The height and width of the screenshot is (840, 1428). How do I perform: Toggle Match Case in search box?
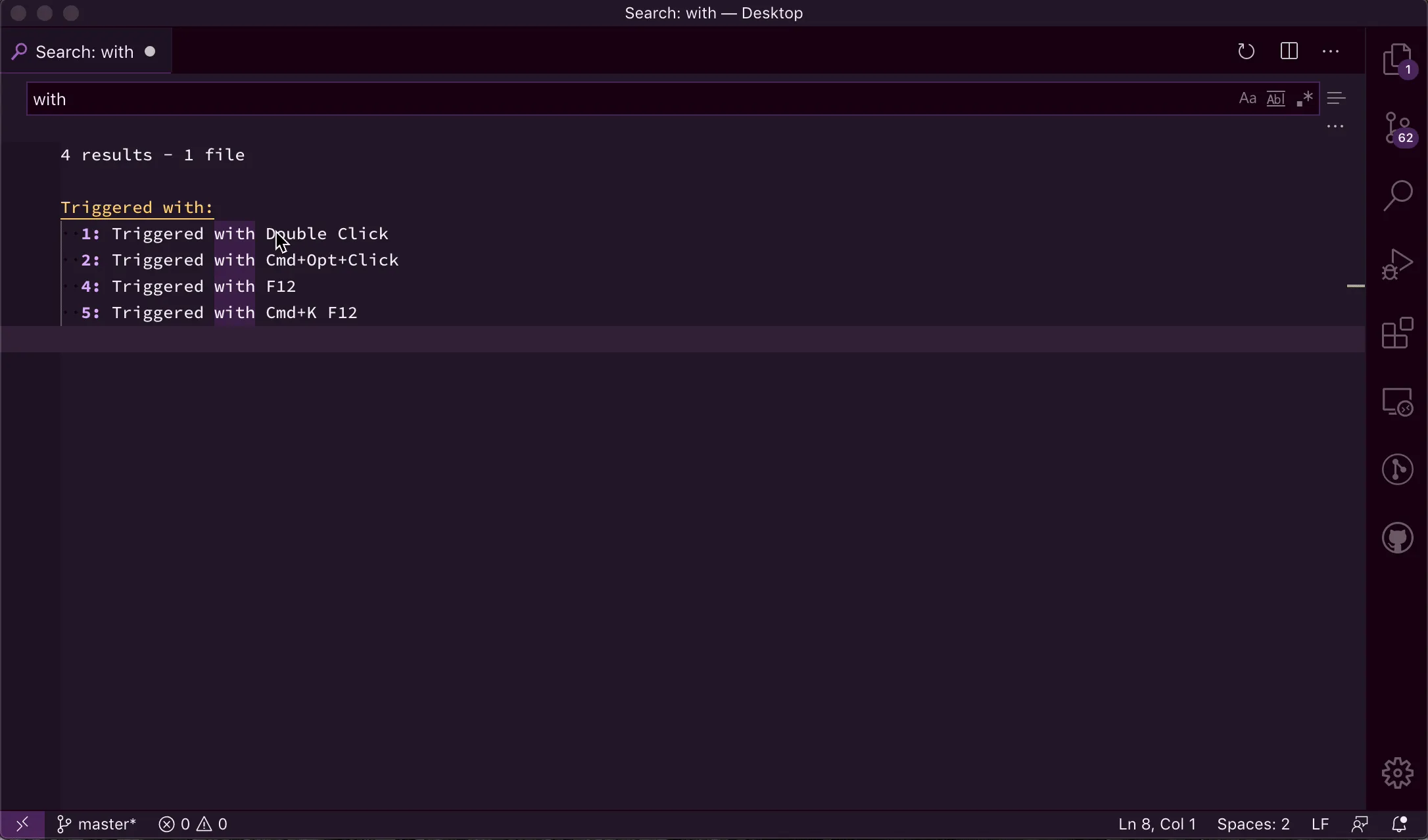pos(1247,99)
